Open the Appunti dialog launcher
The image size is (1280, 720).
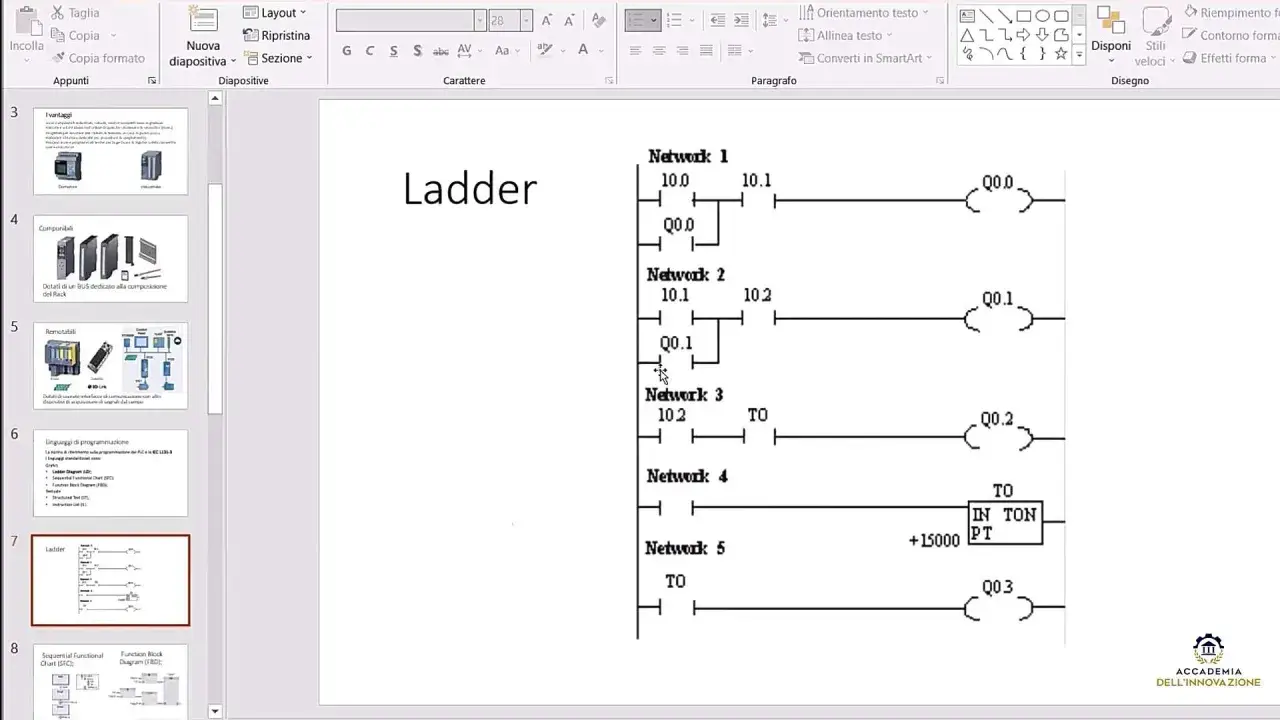152,81
